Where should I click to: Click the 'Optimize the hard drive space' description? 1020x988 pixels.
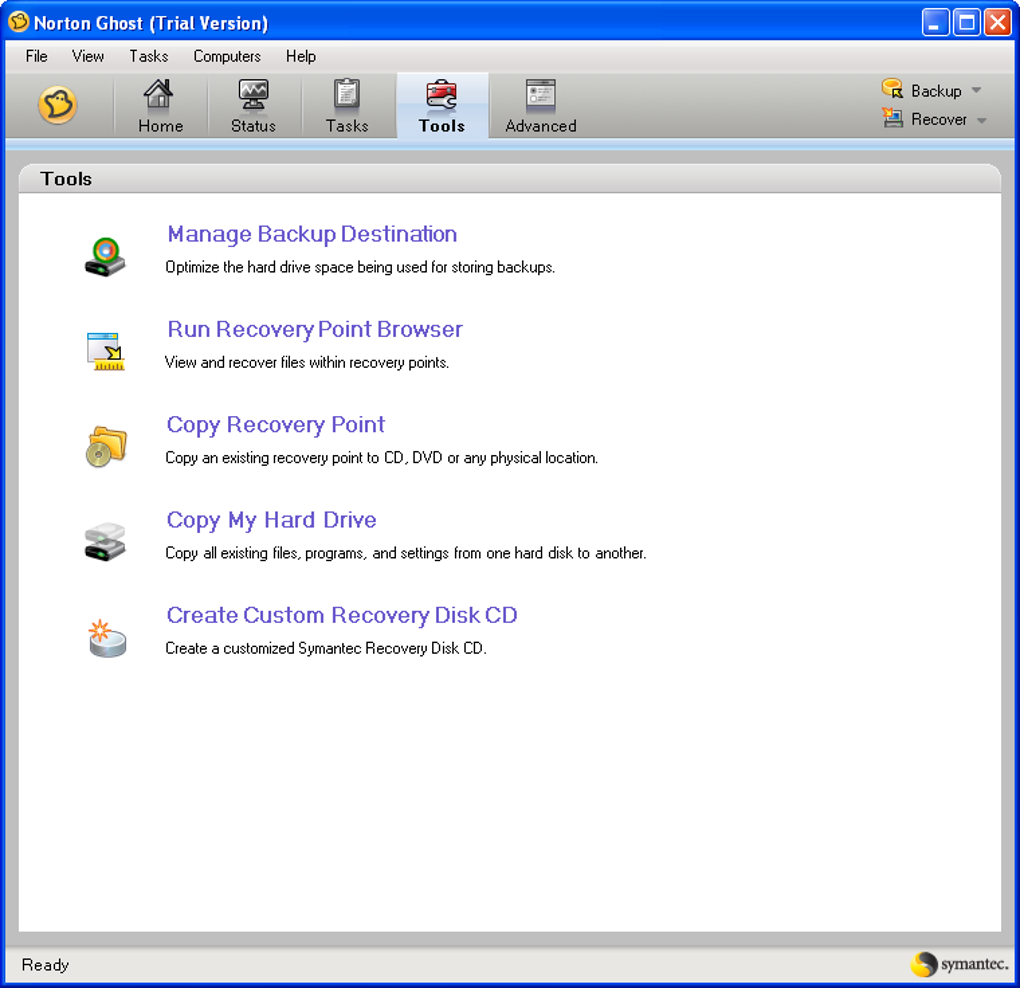360,267
